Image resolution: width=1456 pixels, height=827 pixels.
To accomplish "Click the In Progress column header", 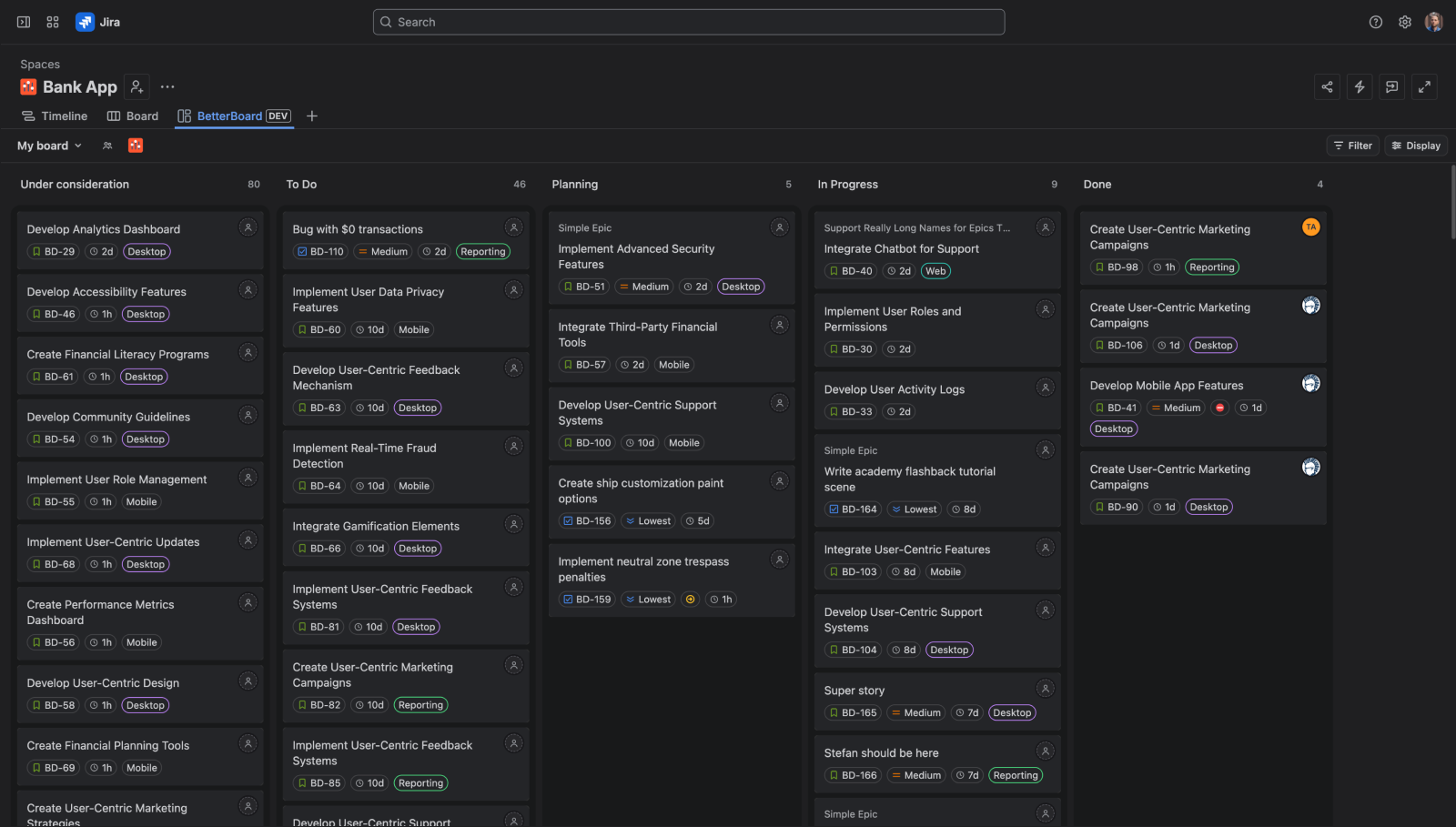I will [847, 184].
